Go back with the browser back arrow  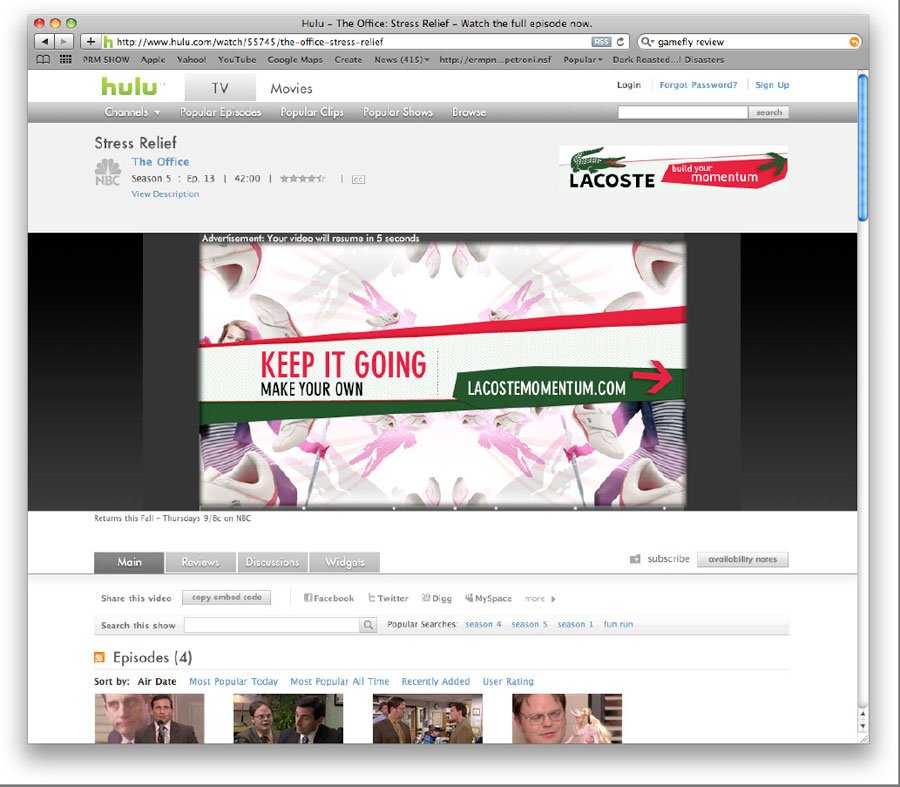pos(44,41)
